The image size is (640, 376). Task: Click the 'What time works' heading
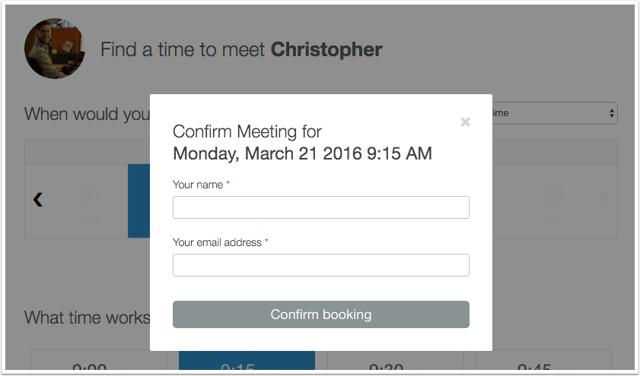[x=87, y=318]
